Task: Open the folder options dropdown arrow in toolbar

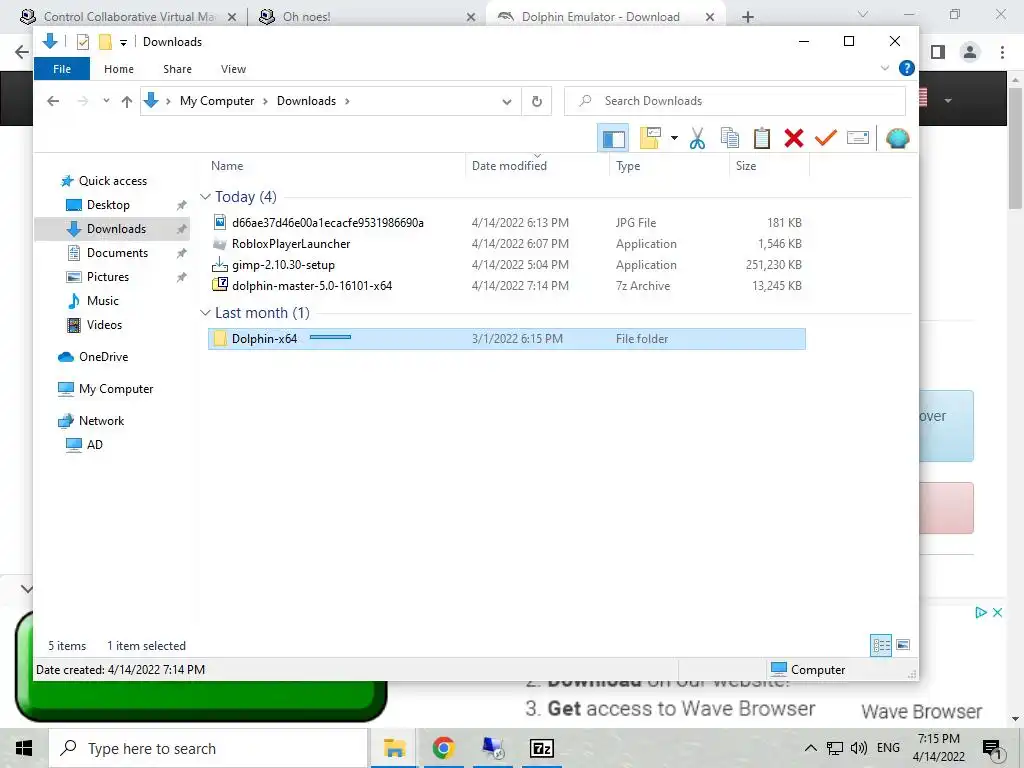Action: click(x=674, y=138)
